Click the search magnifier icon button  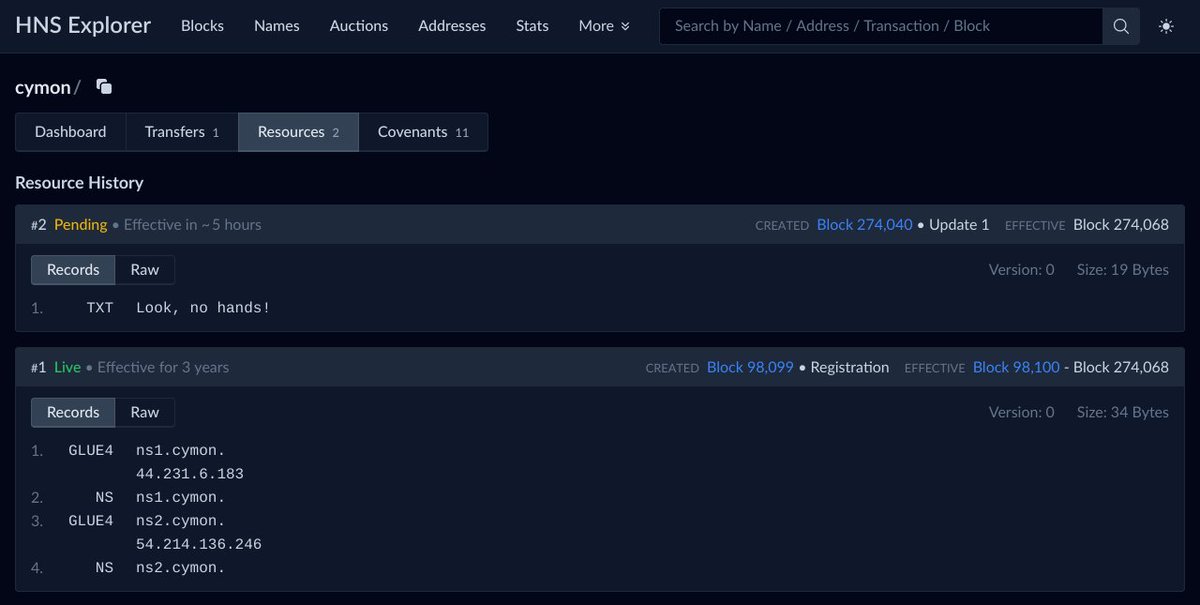1121,26
